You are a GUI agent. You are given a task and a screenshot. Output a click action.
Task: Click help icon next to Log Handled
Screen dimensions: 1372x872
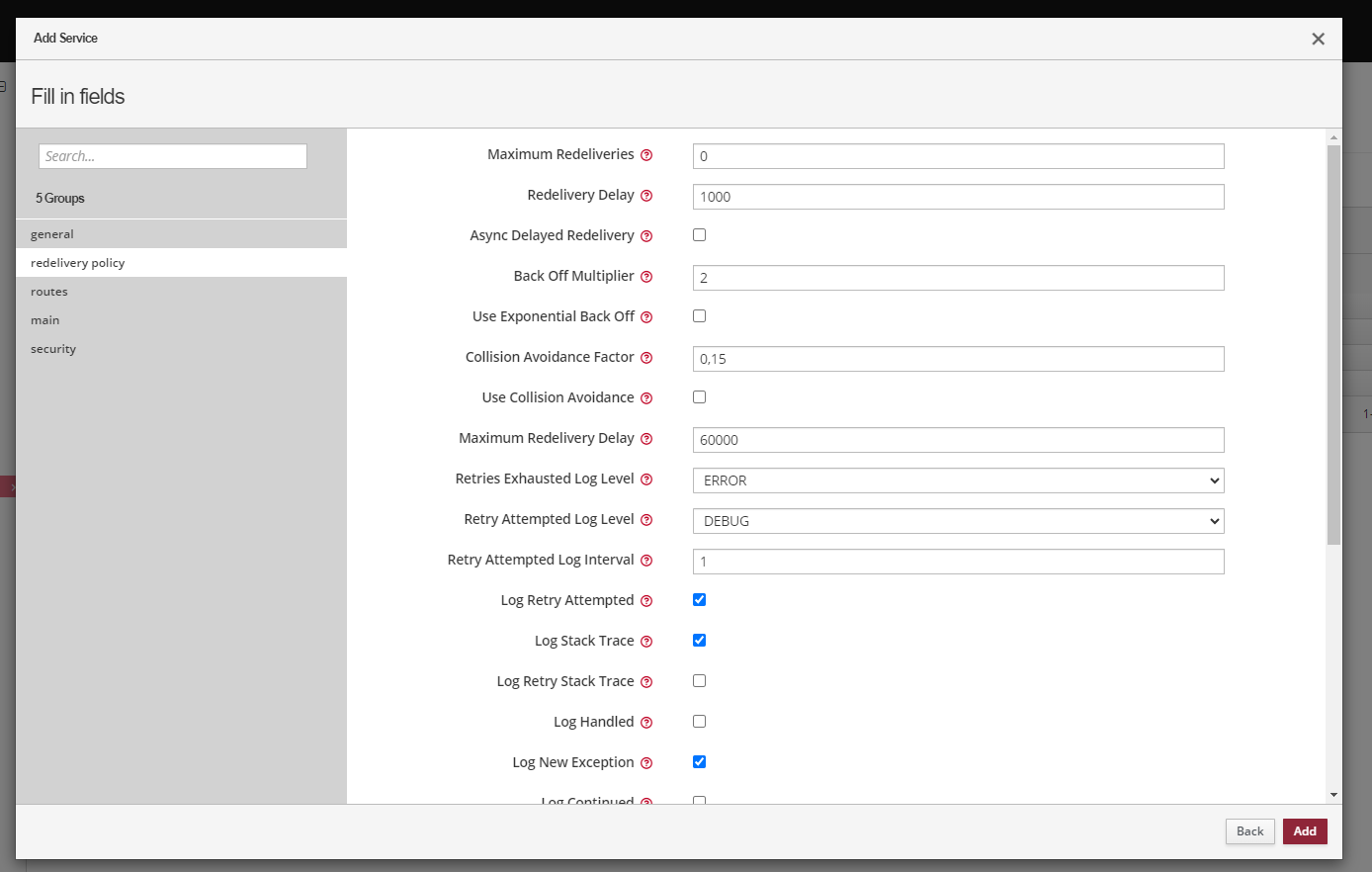[x=646, y=723]
